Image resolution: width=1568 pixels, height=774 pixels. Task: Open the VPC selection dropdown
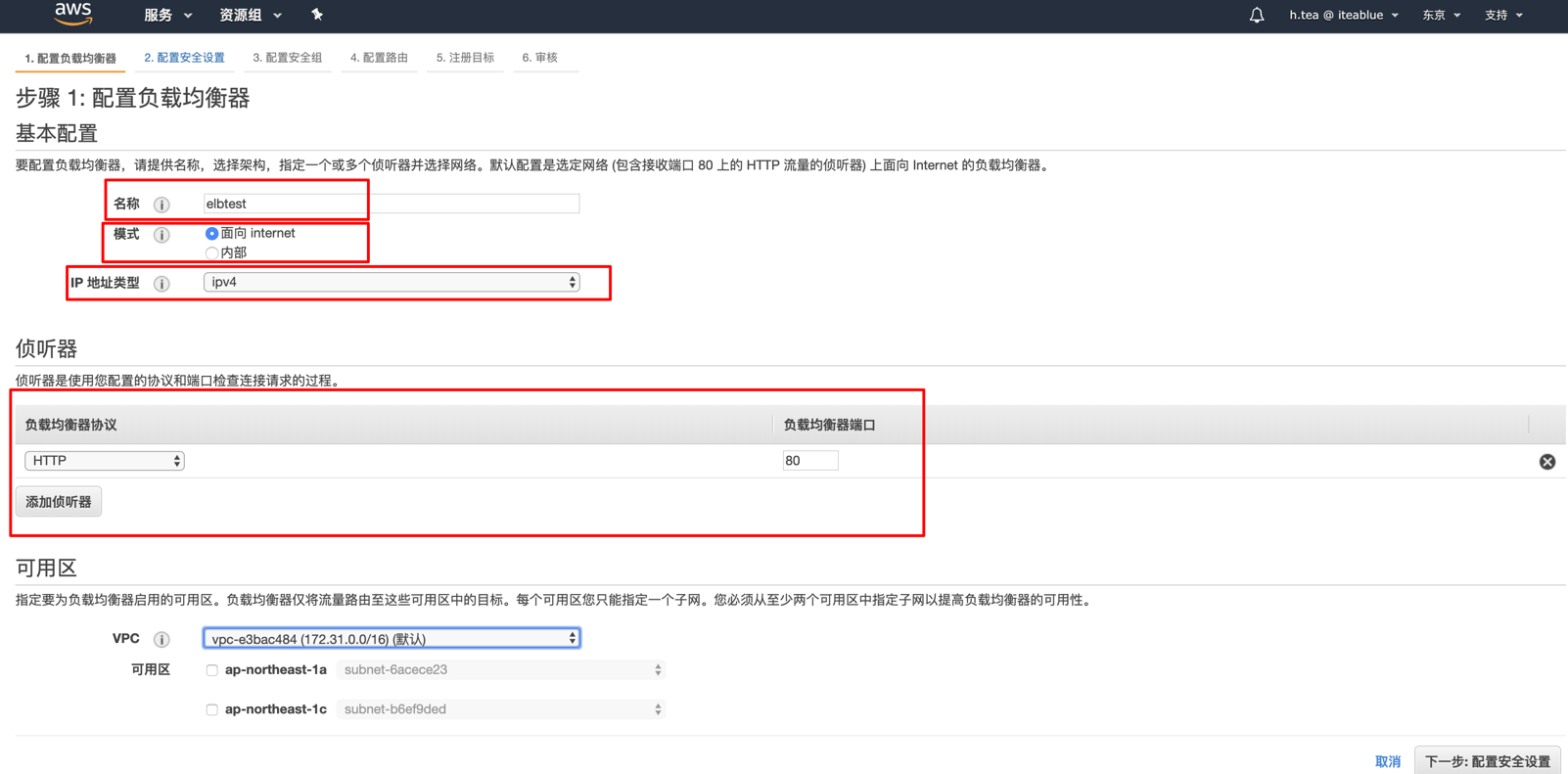[392, 639]
